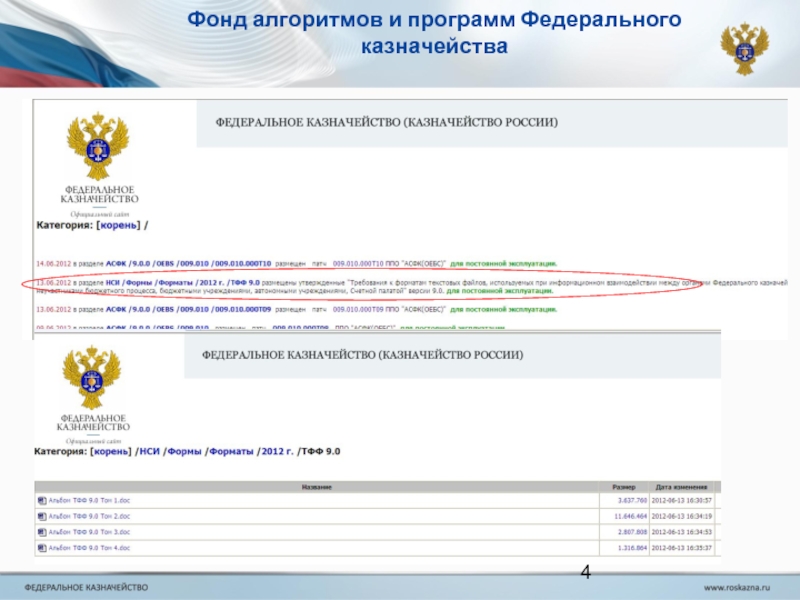Click the slide number 4
The width and height of the screenshot is (800, 600).
(586, 572)
